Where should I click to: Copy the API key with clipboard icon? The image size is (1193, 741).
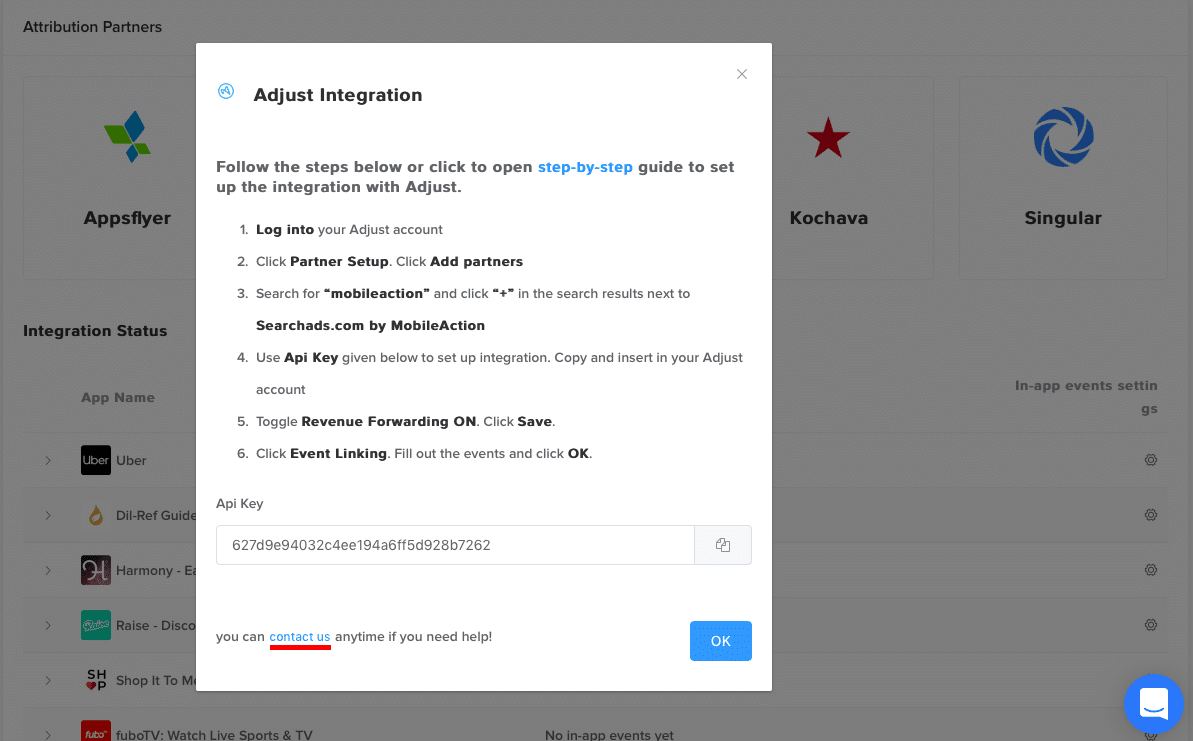pos(723,545)
